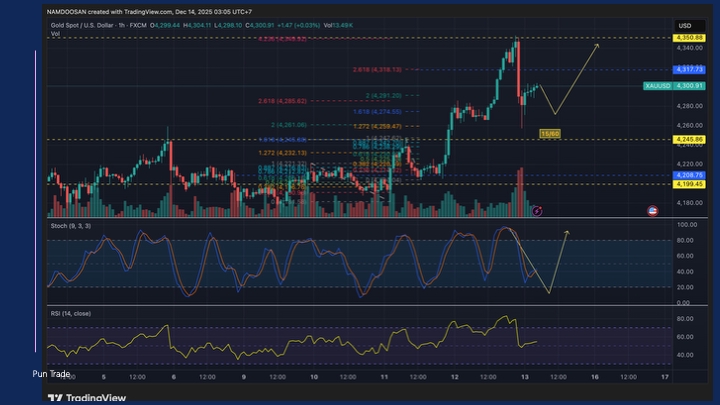Viewport: 720px width, 405px height.
Task: Click the yellow 15/60 label on chart
Action: pyautogui.click(x=549, y=133)
